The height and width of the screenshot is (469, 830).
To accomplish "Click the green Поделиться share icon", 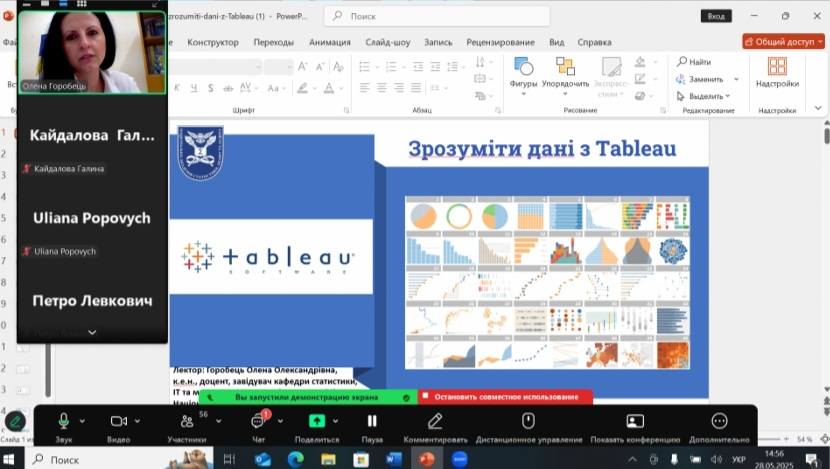I will pos(316,421).
